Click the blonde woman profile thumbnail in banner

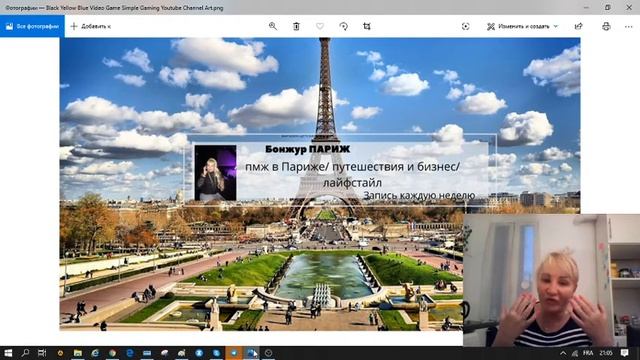(216, 172)
